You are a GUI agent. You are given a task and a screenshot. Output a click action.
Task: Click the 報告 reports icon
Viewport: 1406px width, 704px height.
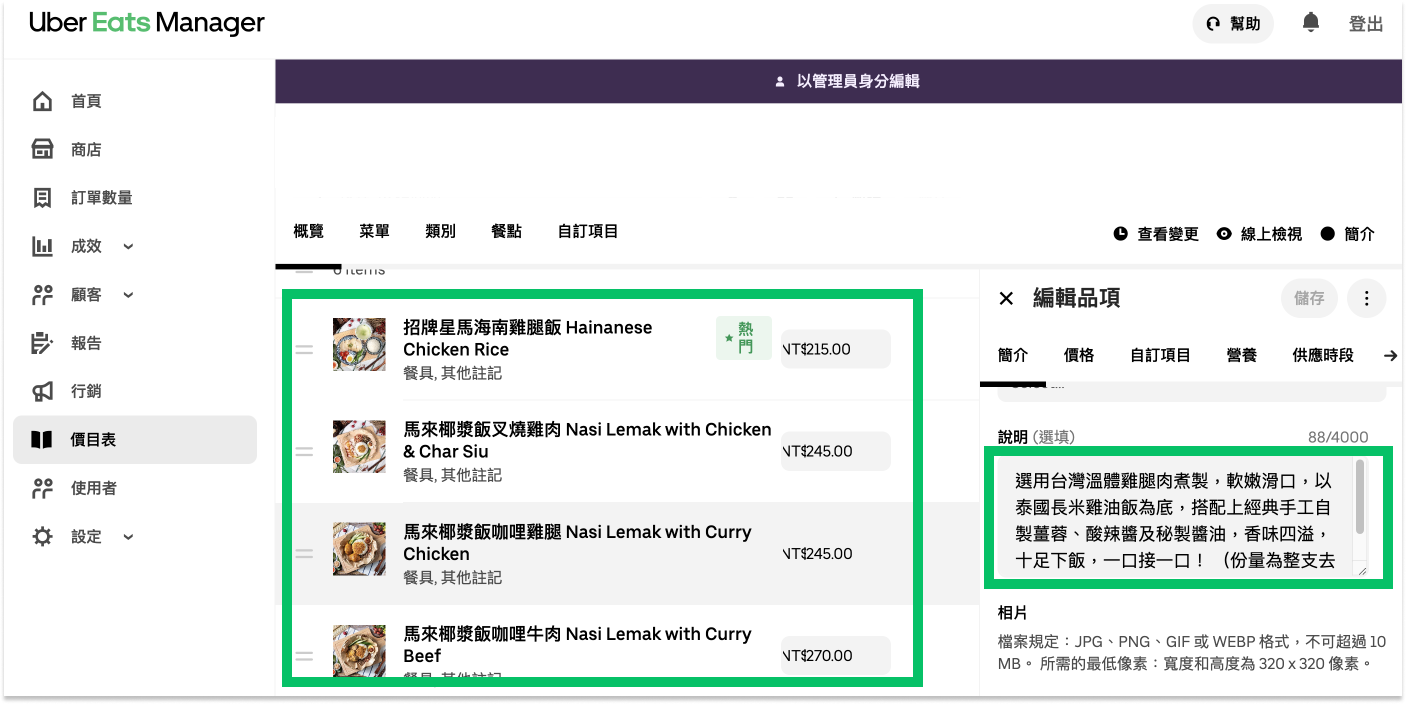[x=42, y=343]
